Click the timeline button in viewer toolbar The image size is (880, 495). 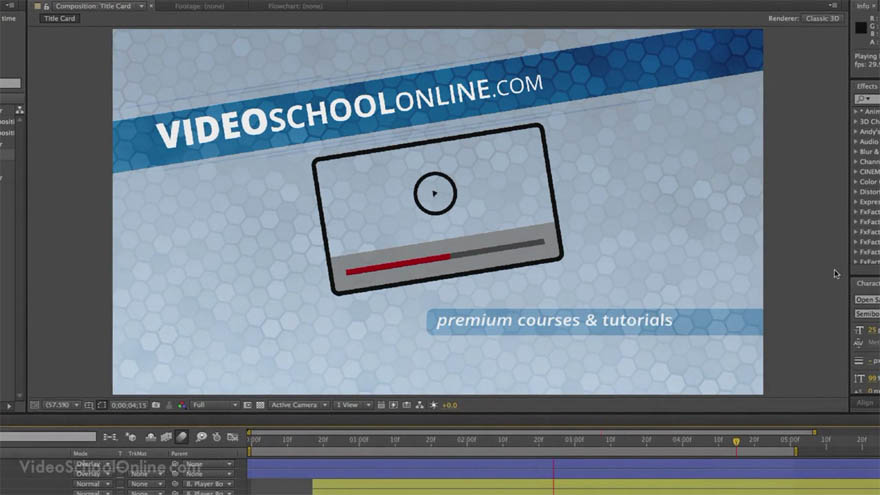pyautogui.click(x=406, y=405)
